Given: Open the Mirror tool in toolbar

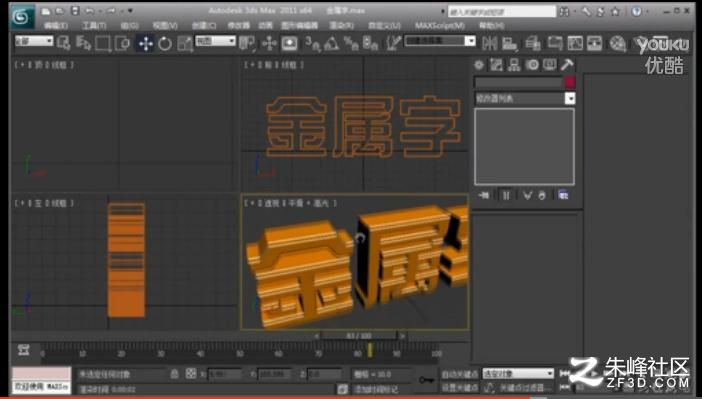Looking at the screenshot, I should [x=489, y=43].
